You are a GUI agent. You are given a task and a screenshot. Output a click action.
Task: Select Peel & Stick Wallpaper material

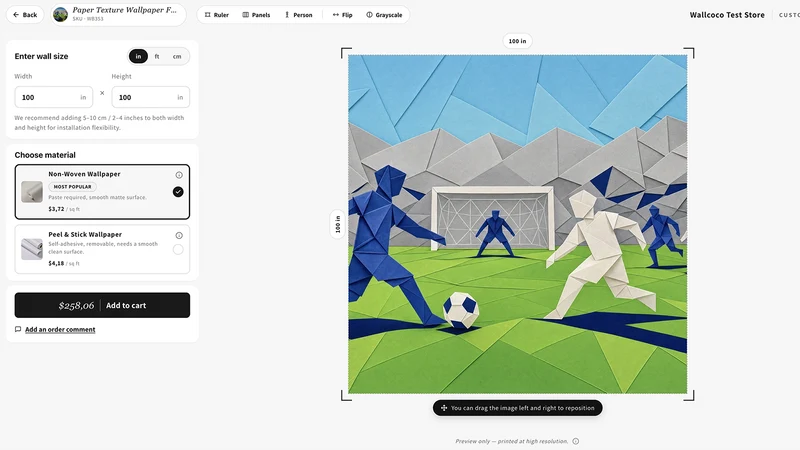tap(102, 249)
